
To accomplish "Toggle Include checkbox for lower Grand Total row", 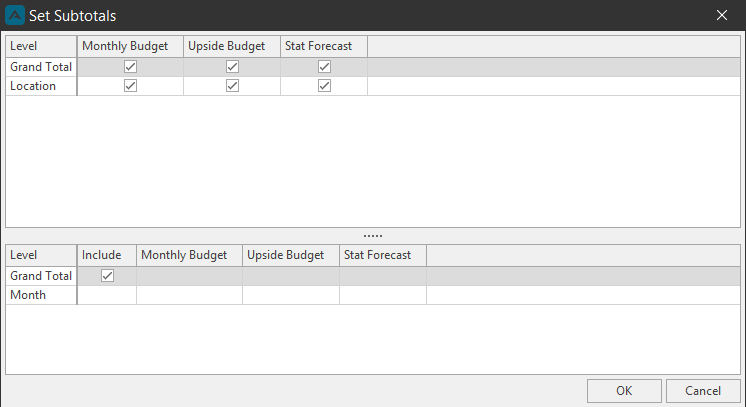I will point(108,276).
